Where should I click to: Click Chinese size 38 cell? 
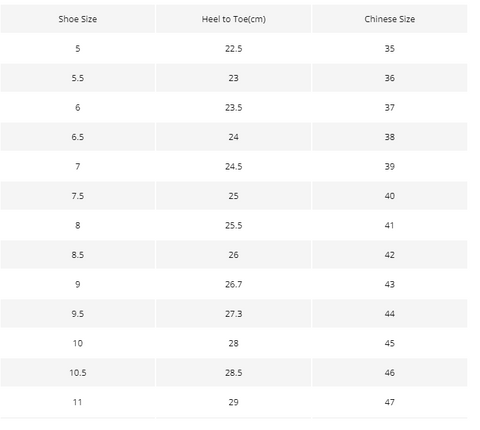tap(390, 137)
